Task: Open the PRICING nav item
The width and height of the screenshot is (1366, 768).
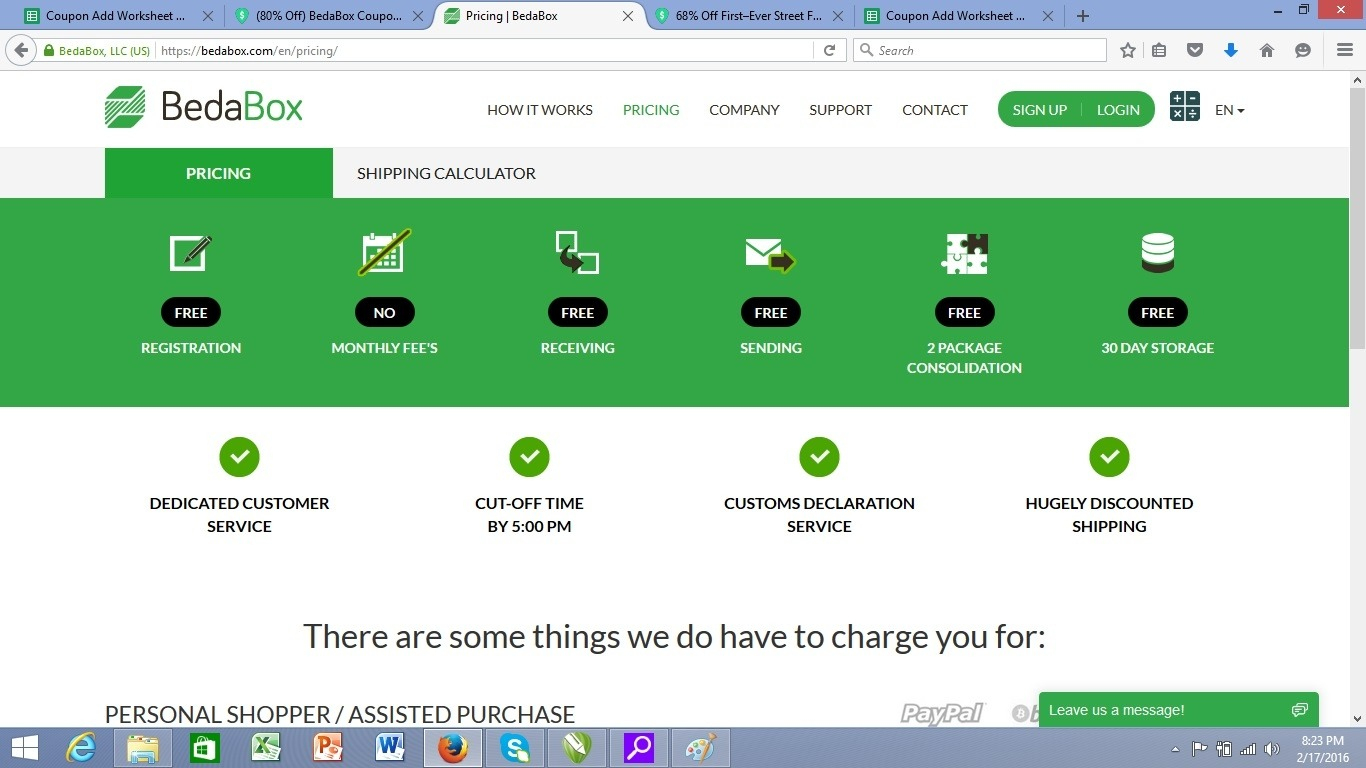Action: 651,110
